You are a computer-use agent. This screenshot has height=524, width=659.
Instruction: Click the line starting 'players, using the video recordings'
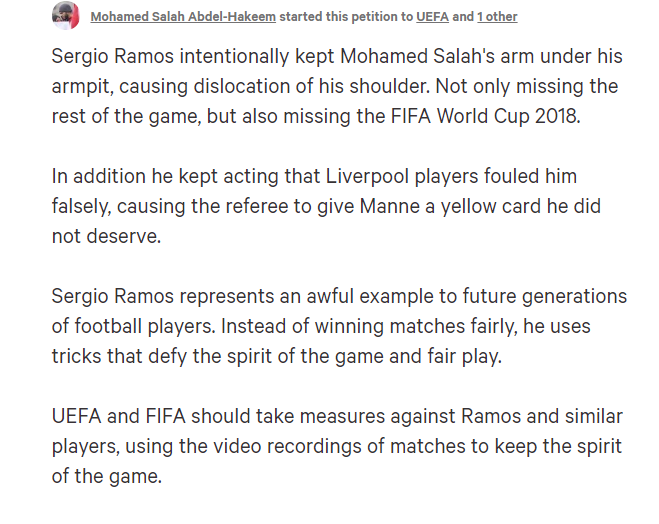336,446
